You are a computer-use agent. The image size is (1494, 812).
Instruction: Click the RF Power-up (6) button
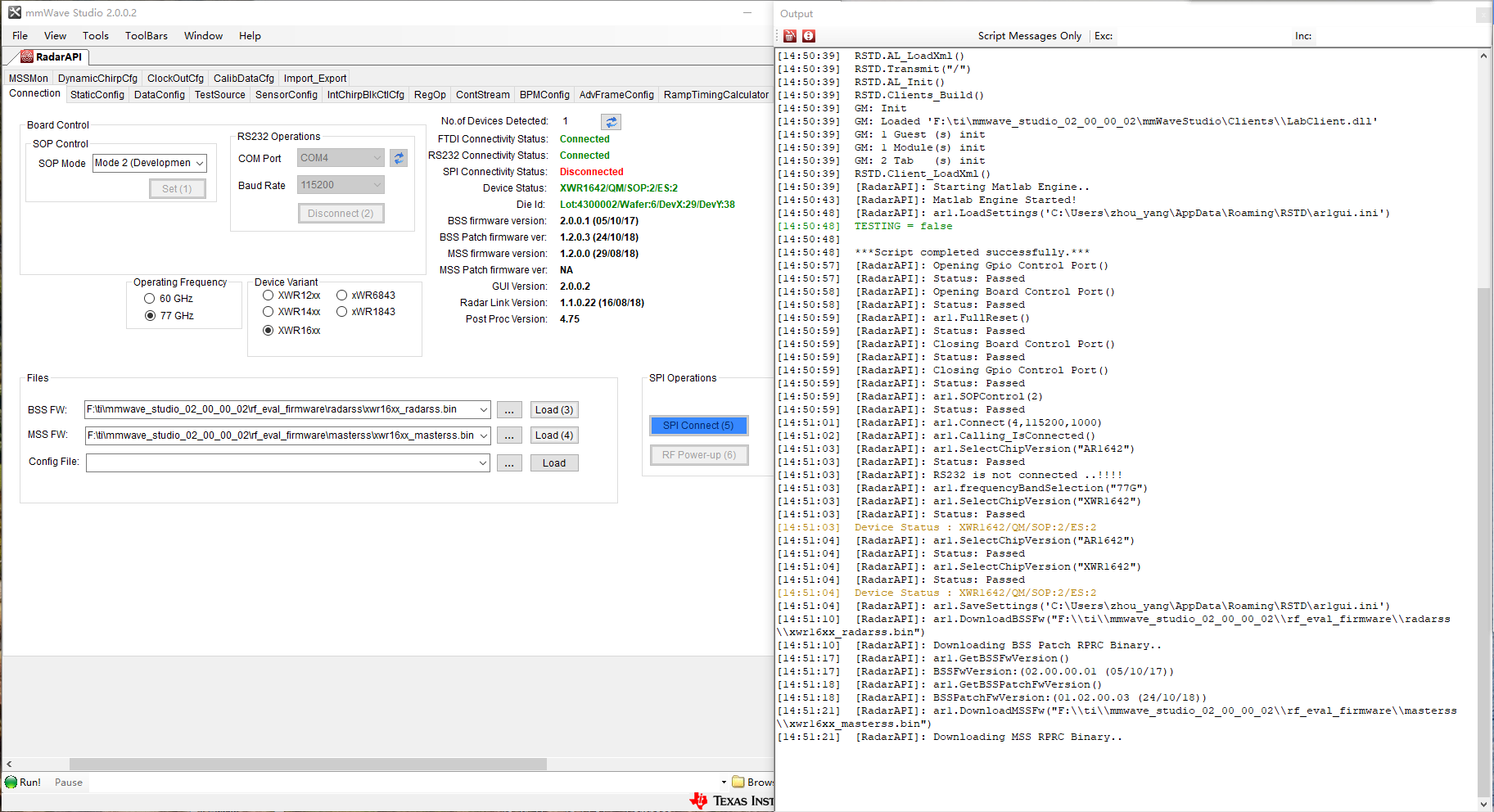(x=699, y=455)
